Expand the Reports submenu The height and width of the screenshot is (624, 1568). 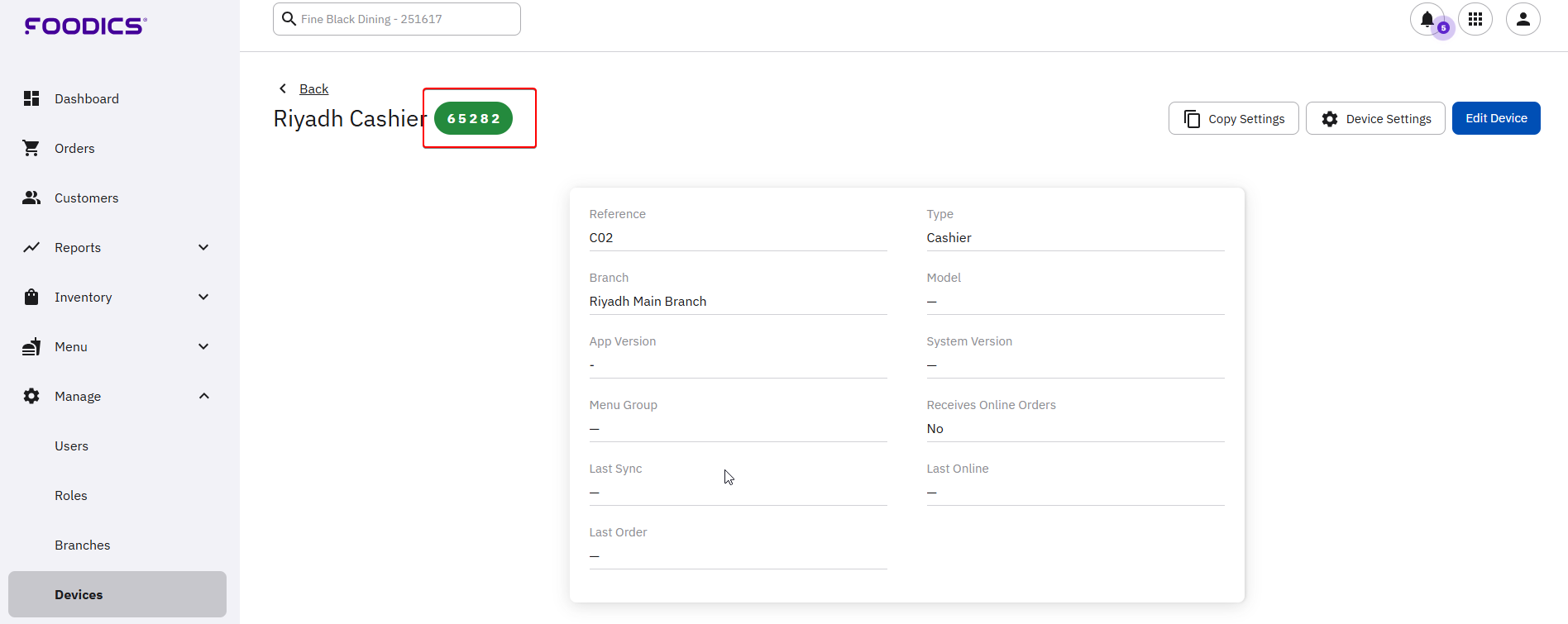pos(203,247)
